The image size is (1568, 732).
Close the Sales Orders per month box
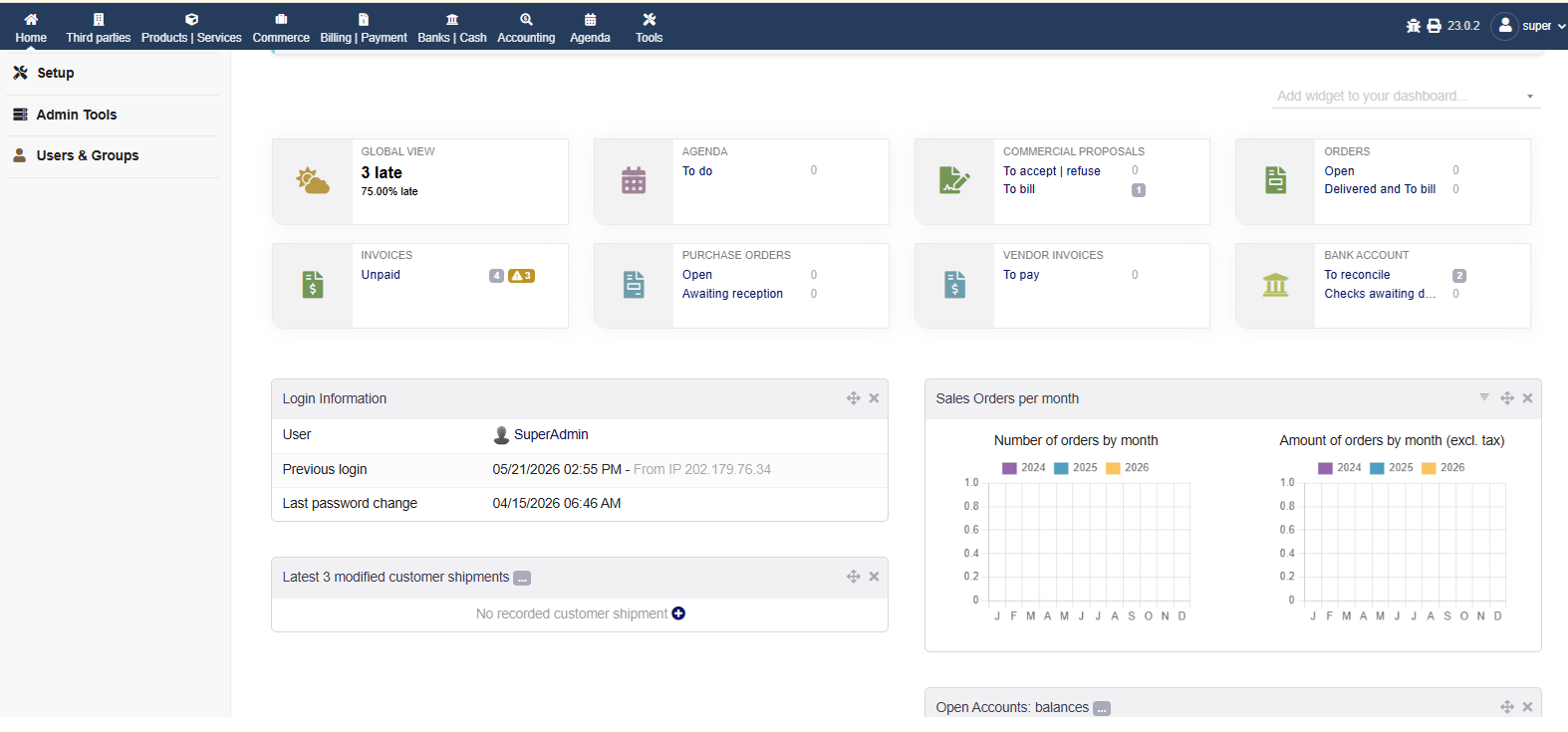[1527, 398]
